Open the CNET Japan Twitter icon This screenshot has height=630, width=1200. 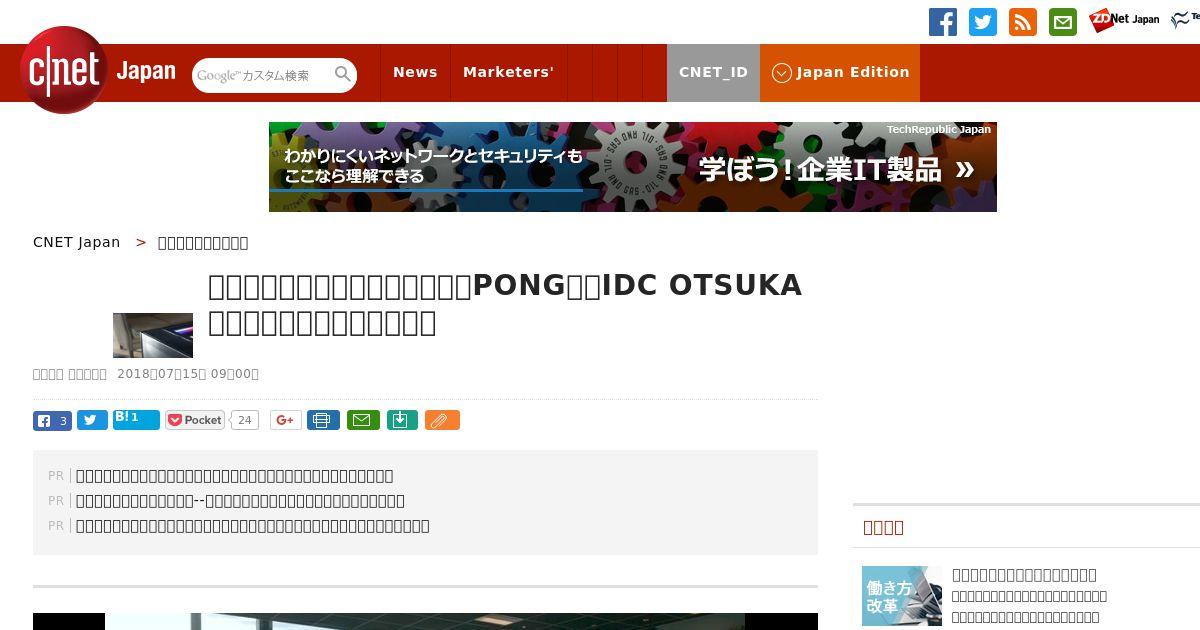click(x=983, y=22)
